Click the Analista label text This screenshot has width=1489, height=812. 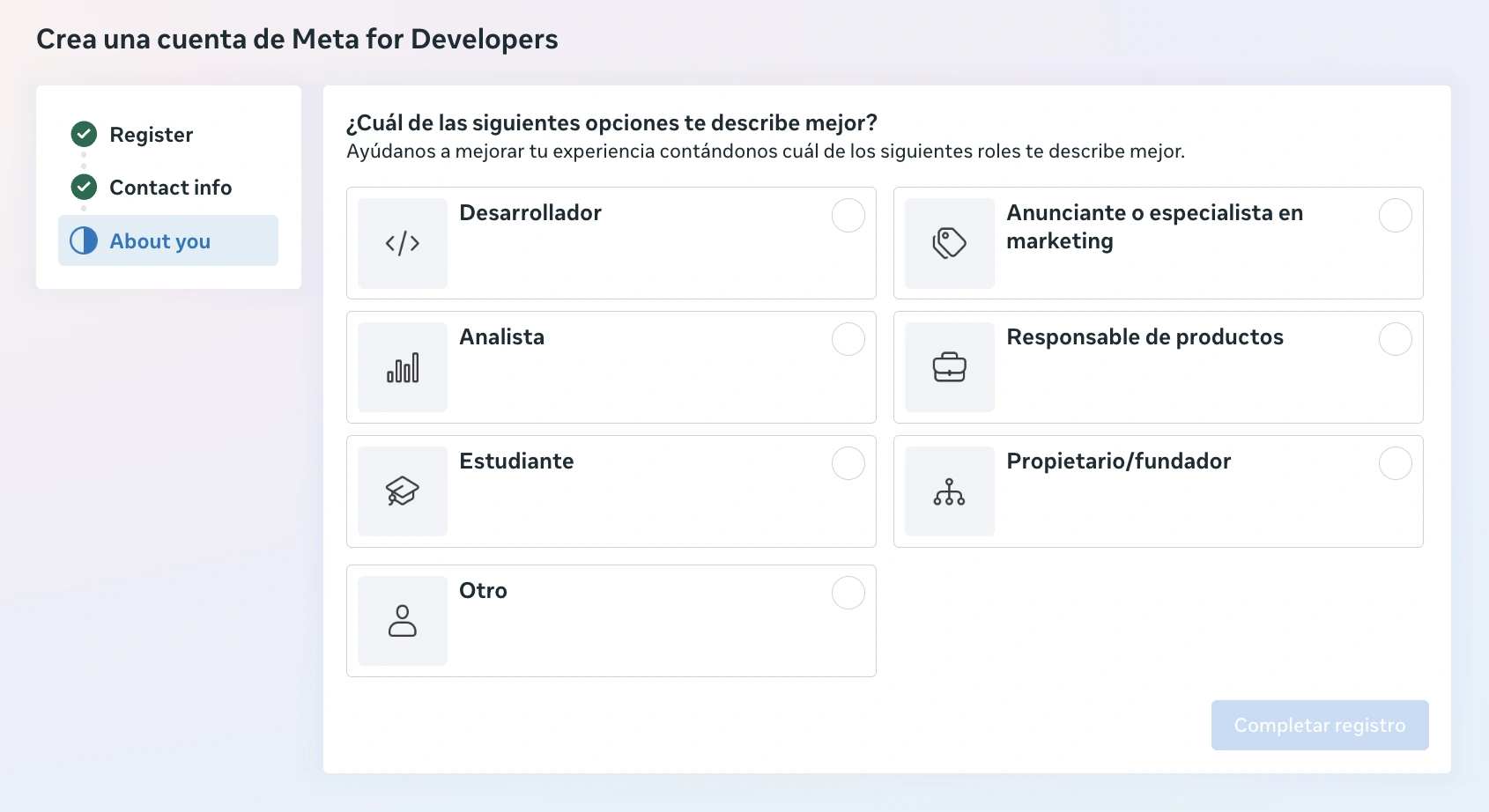[x=502, y=336]
